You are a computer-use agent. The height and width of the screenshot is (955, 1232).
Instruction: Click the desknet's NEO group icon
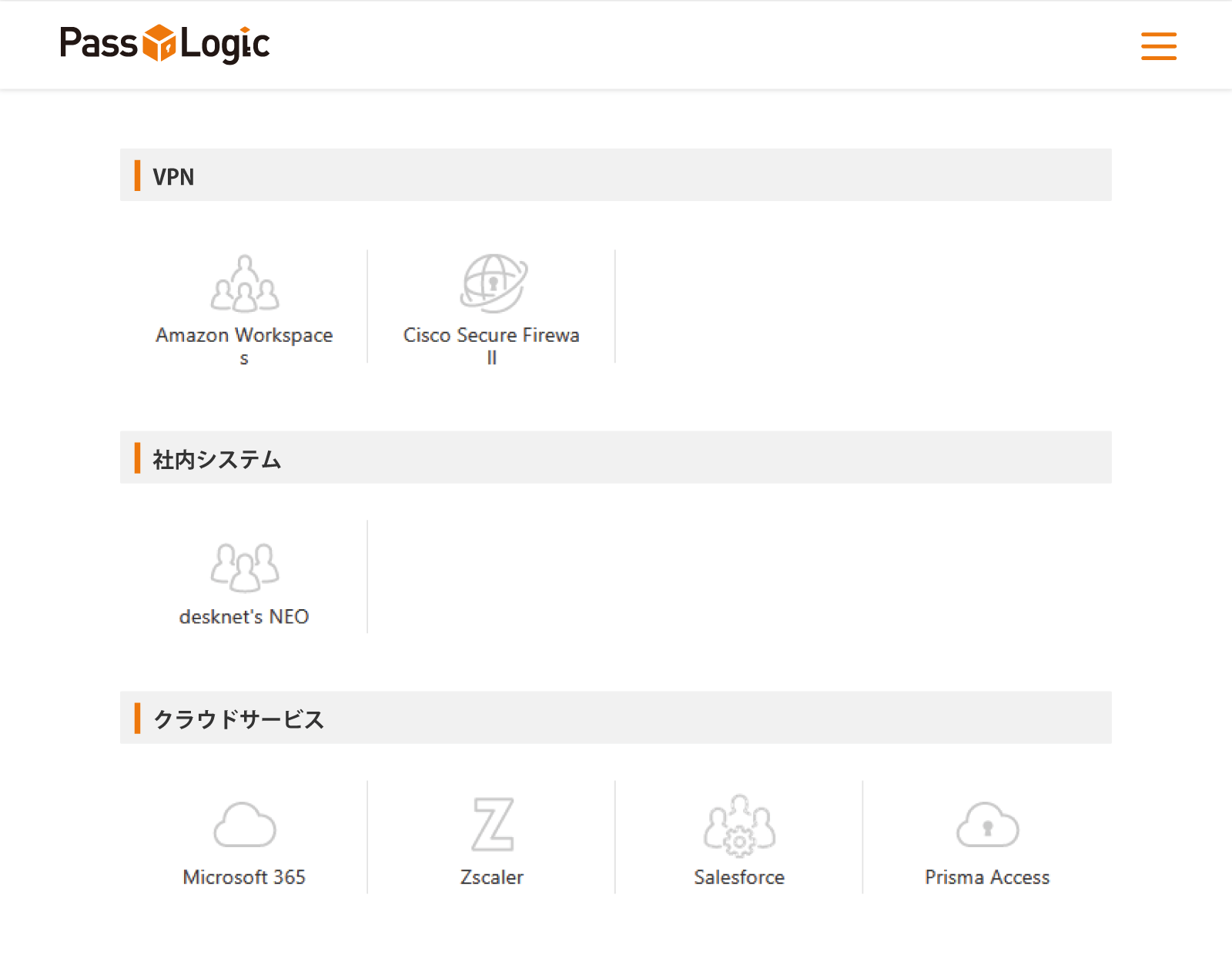tap(245, 567)
